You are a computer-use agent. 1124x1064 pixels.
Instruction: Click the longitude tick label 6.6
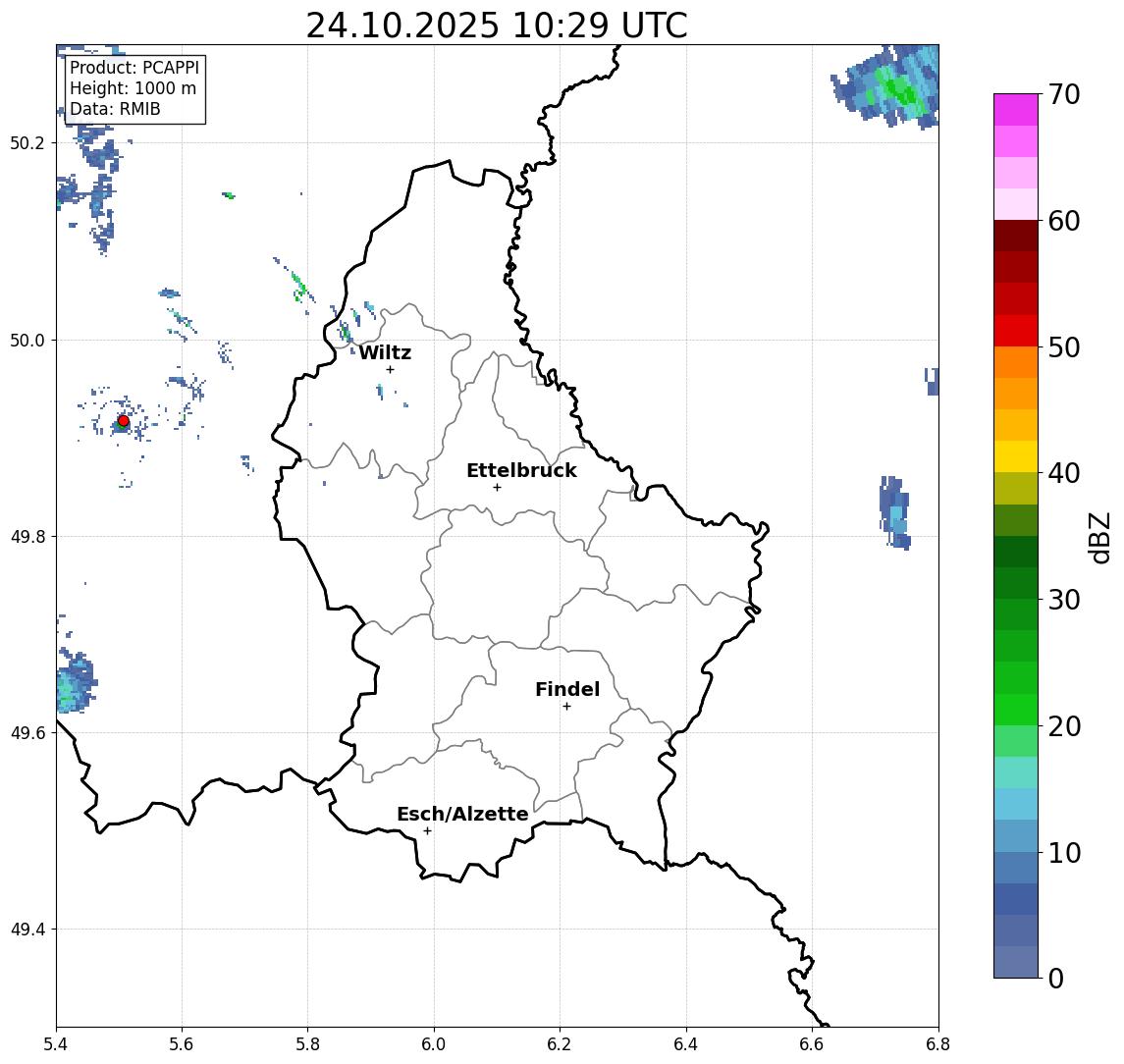(x=812, y=1044)
